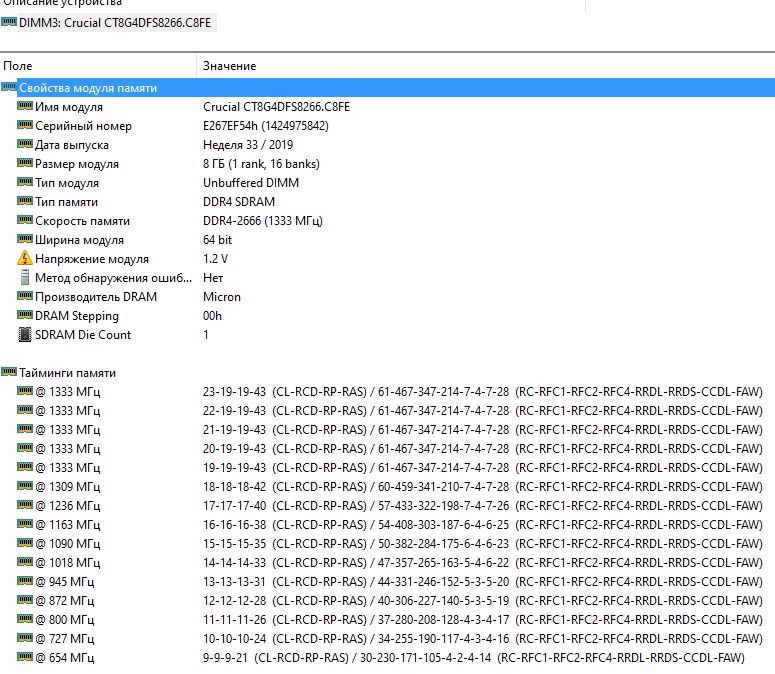
Task: Select the value Crucial CT8G4DFS8266.C8FE in the table
Action: [x=276, y=107]
